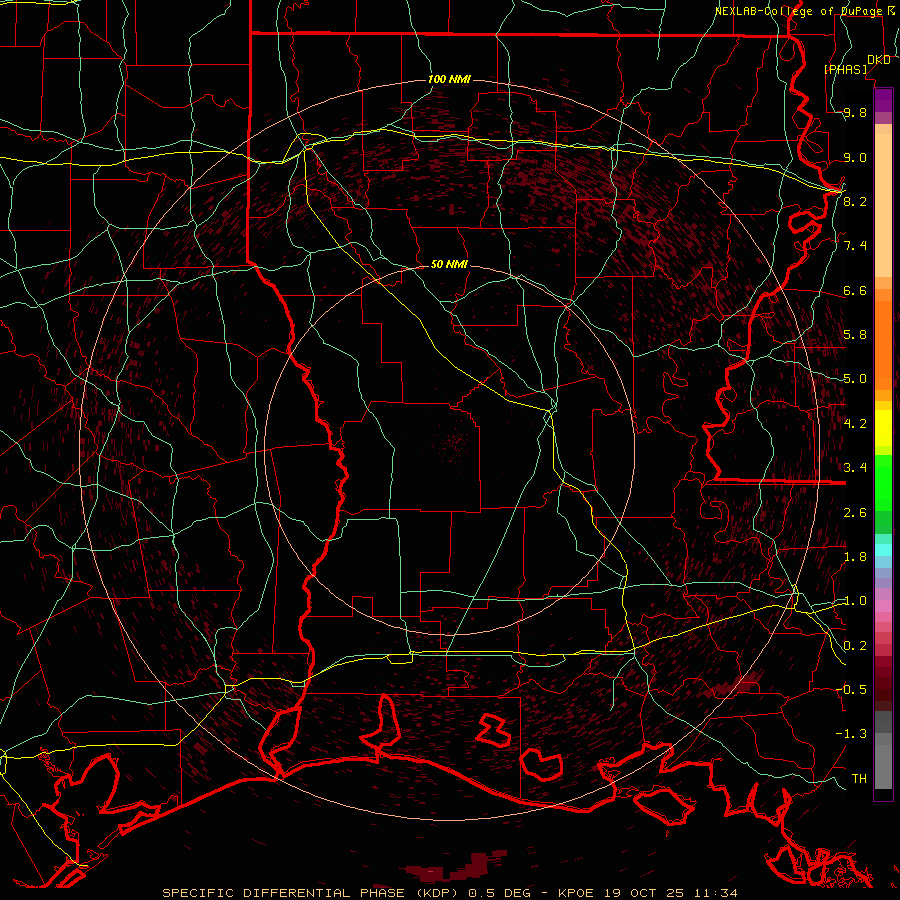Pick the cyan color bar segment near 1.8
Viewport: 900px width, 900px height.
click(x=883, y=550)
